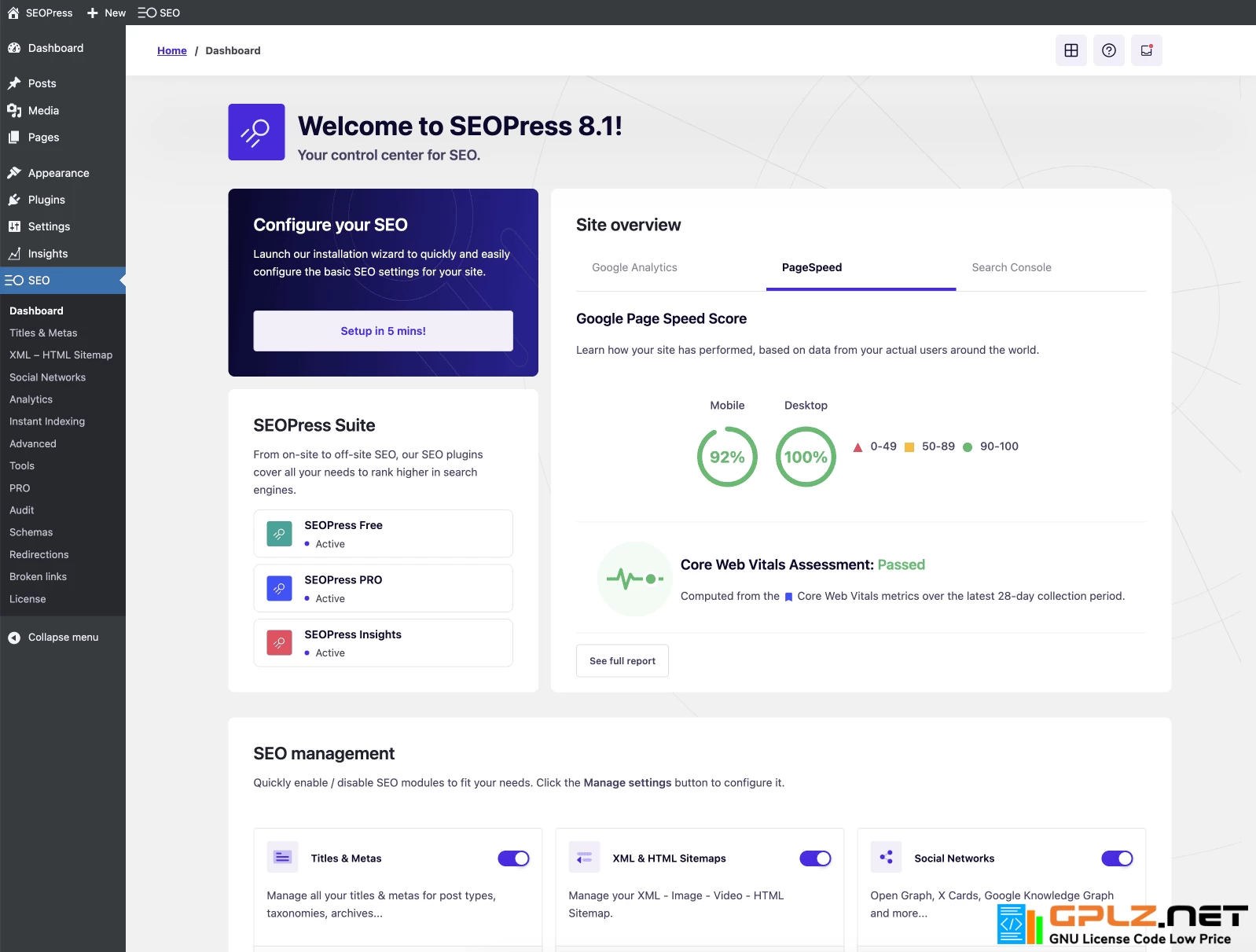This screenshot has width=1256, height=952.
Task: Click the orange 50-89 legend square
Action: [909, 447]
